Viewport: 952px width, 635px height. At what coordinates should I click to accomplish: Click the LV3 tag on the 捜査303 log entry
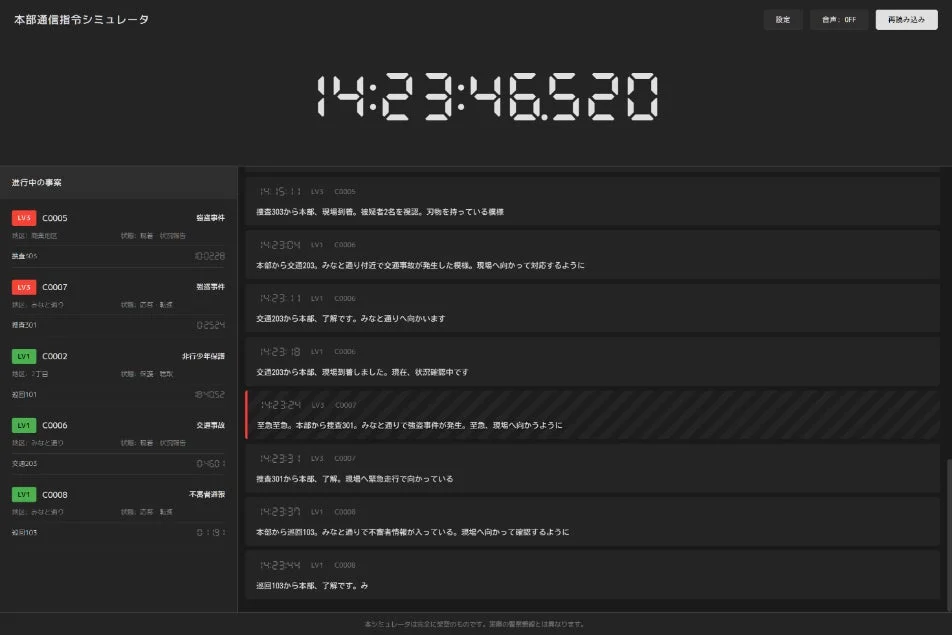[x=316, y=191]
